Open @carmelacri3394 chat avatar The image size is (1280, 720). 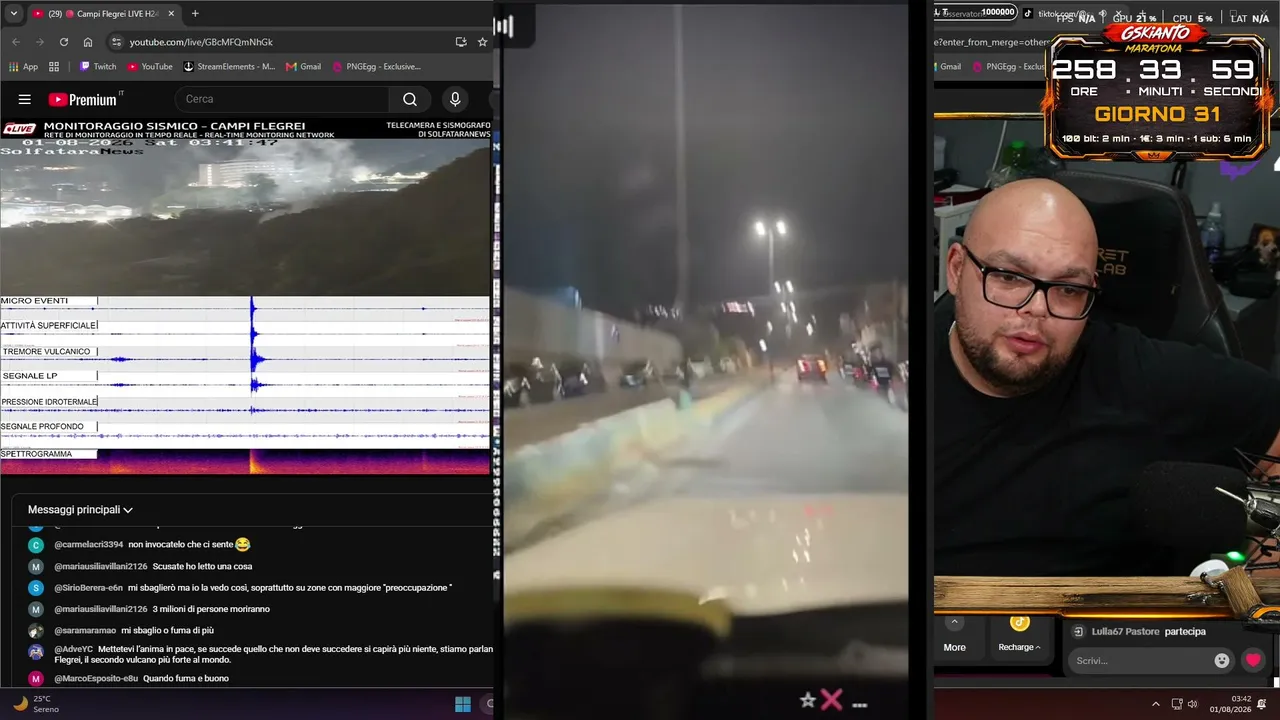[x=36, y=545]
